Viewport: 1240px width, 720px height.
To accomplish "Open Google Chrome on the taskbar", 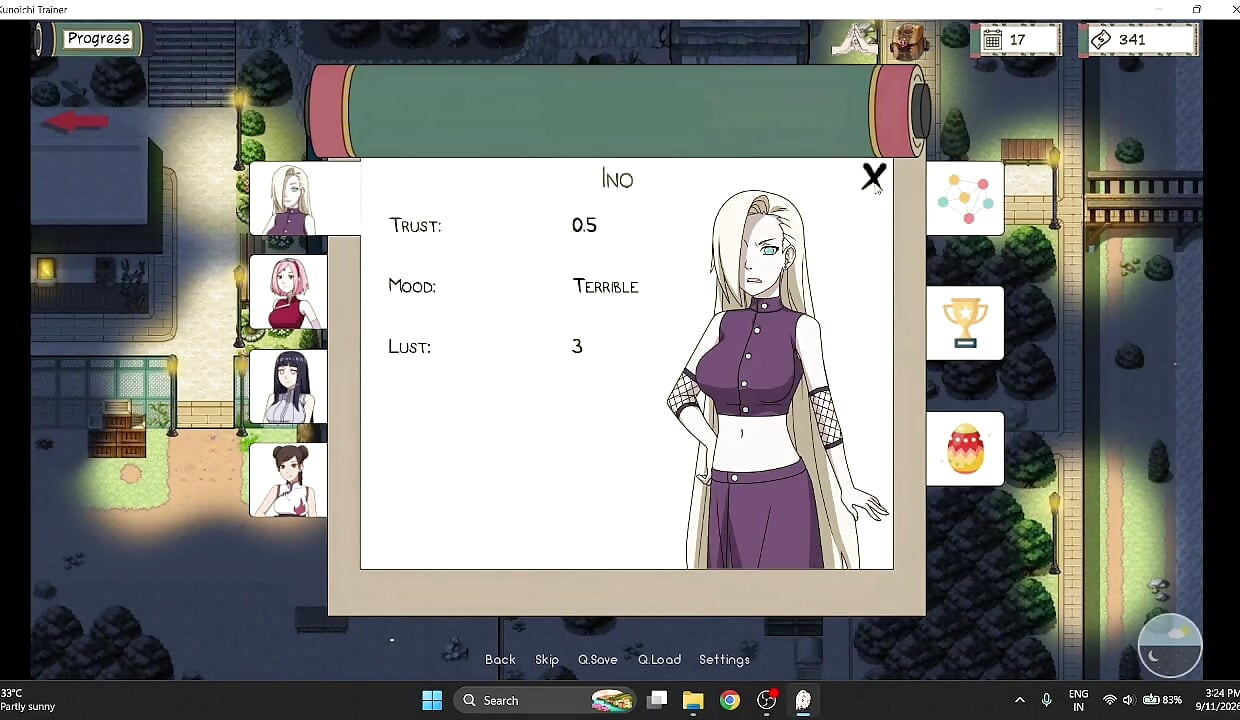I will (x=730, y=700).
